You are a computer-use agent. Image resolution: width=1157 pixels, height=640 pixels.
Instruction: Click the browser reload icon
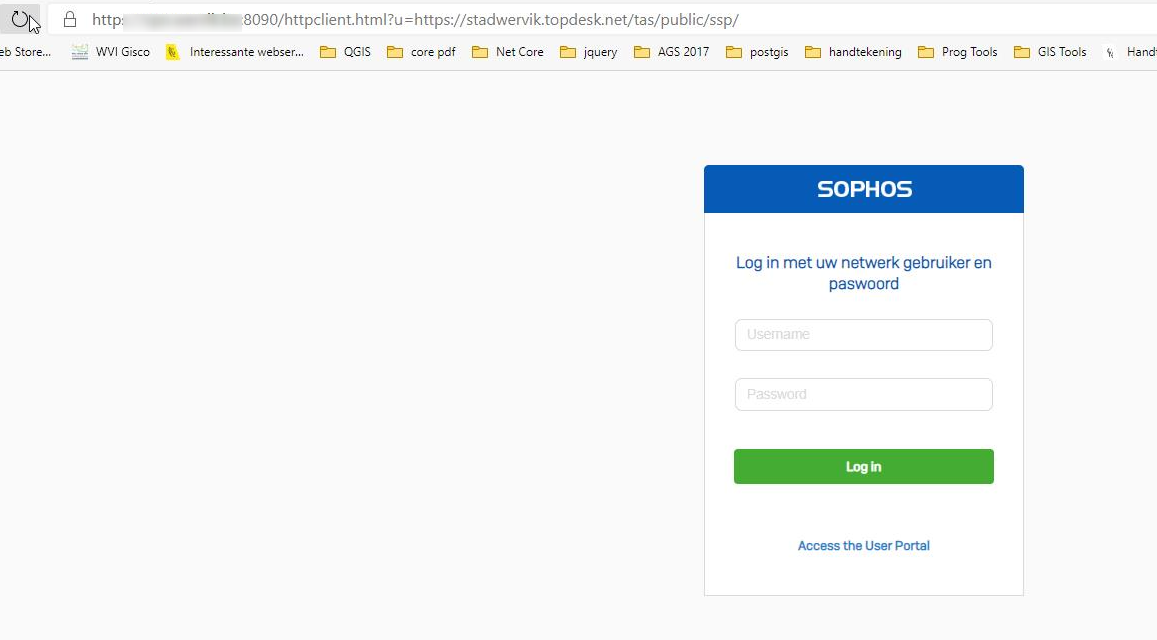20,19
